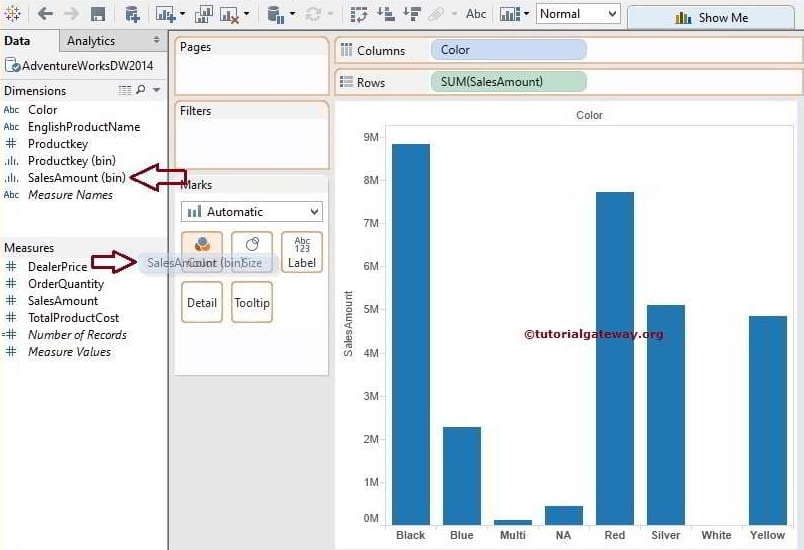Click the Run Update refresh icon
Screen dimensions: 804x550
click(313, 14)
